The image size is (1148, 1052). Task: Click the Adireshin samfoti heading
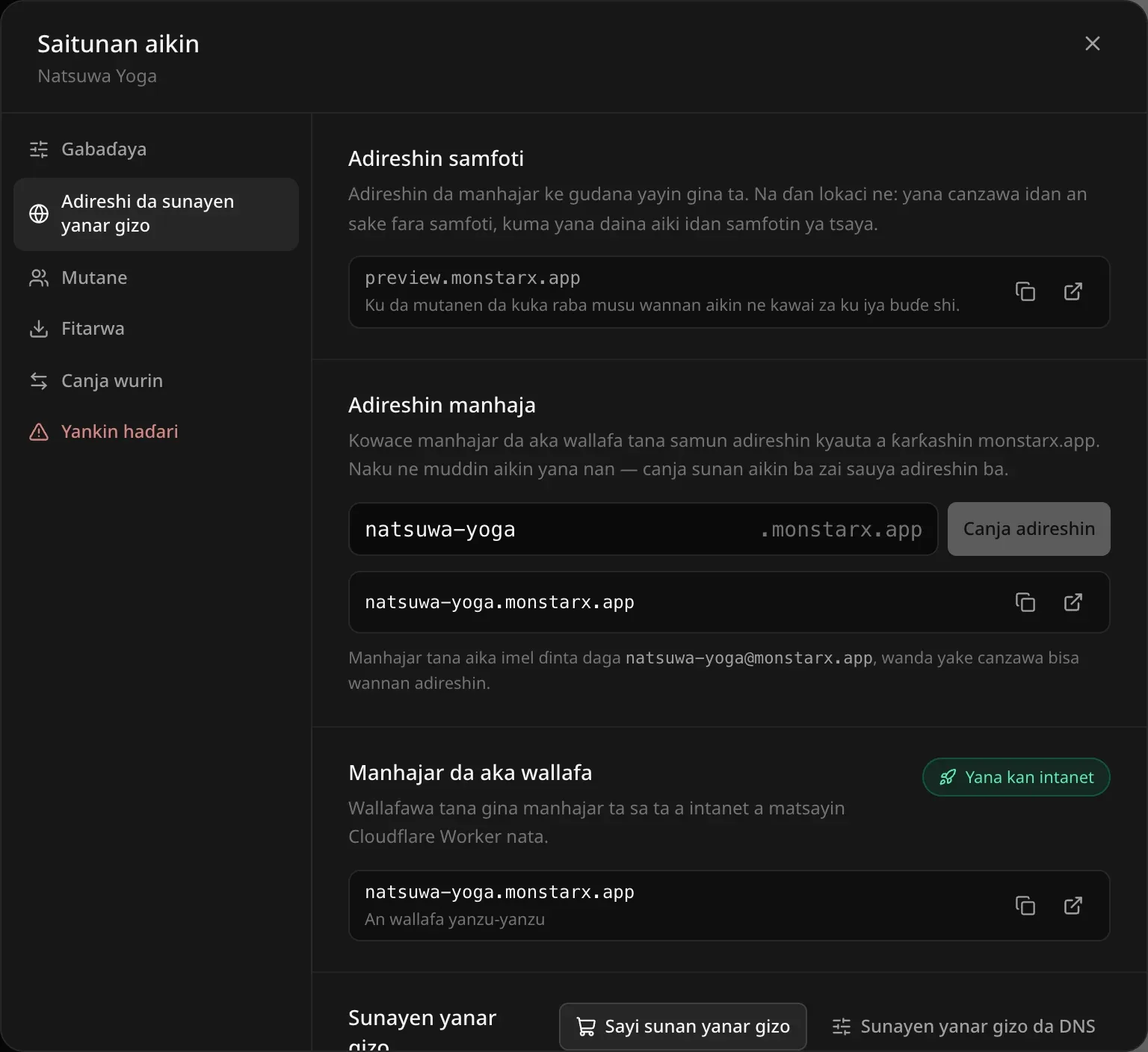tap(436, 158)
